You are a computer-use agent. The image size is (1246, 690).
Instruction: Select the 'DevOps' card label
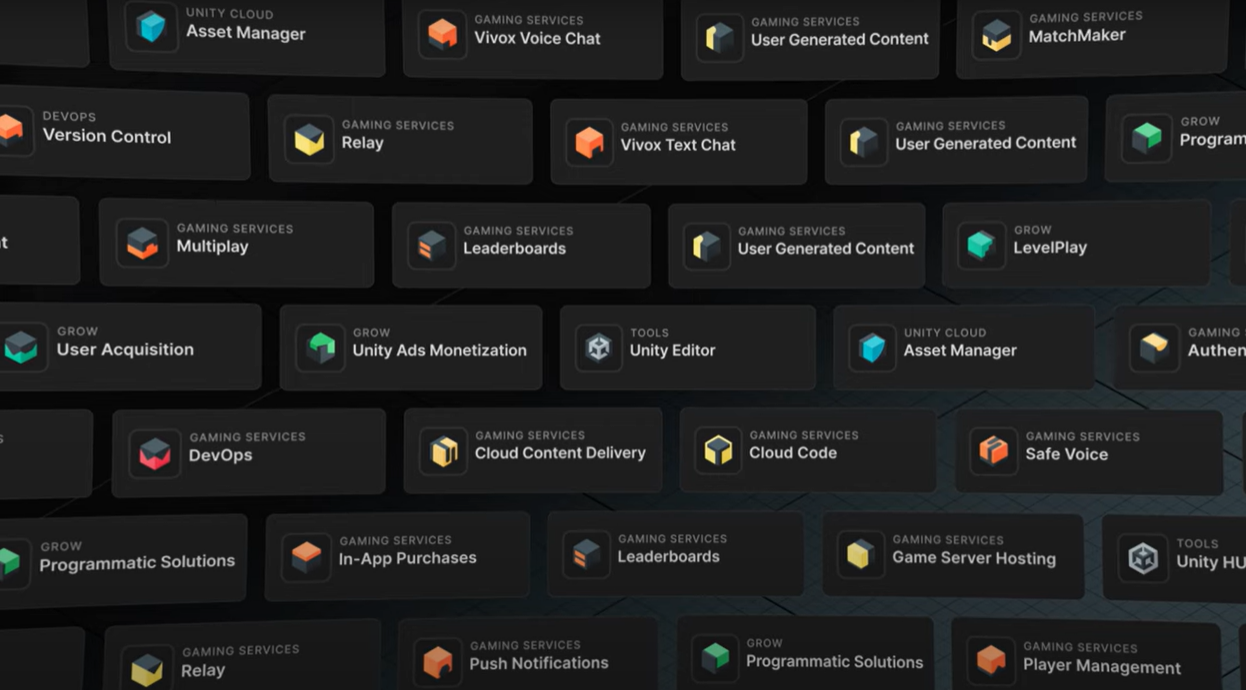pos(220,455)
